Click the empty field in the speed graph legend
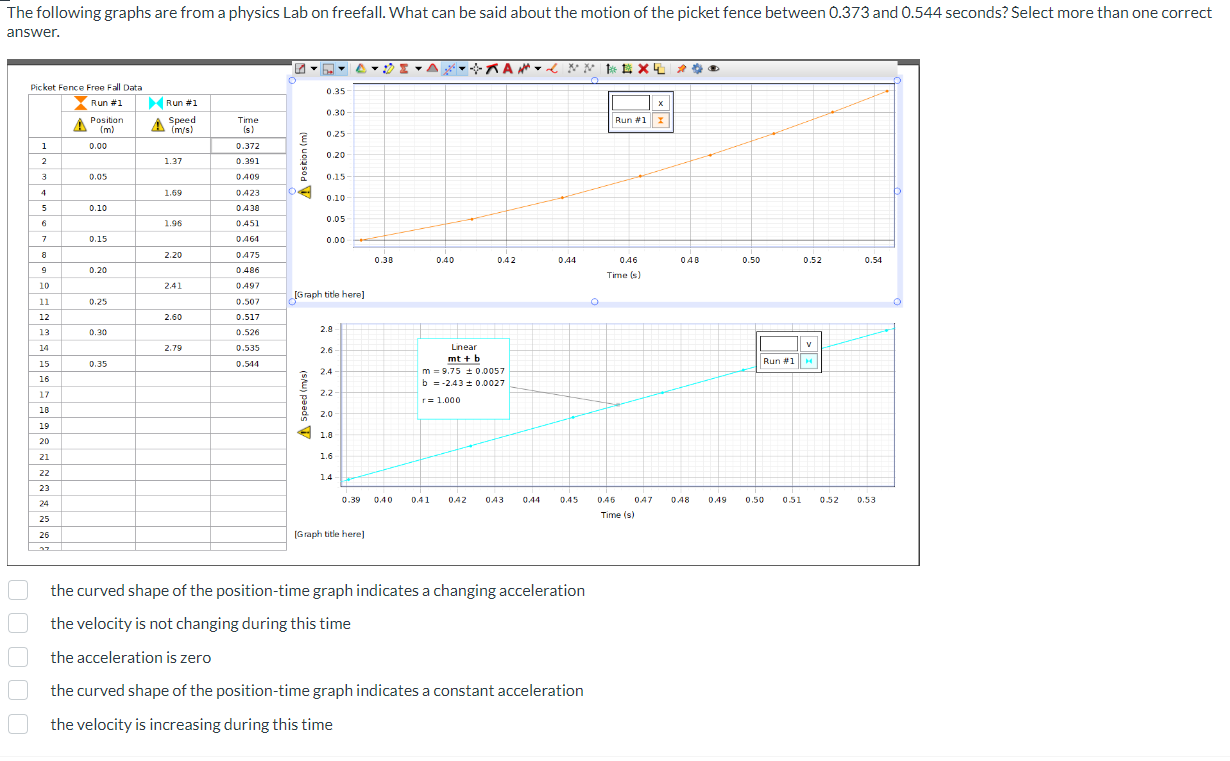Screen dimensions: 1230x761 tap(778, 343)
